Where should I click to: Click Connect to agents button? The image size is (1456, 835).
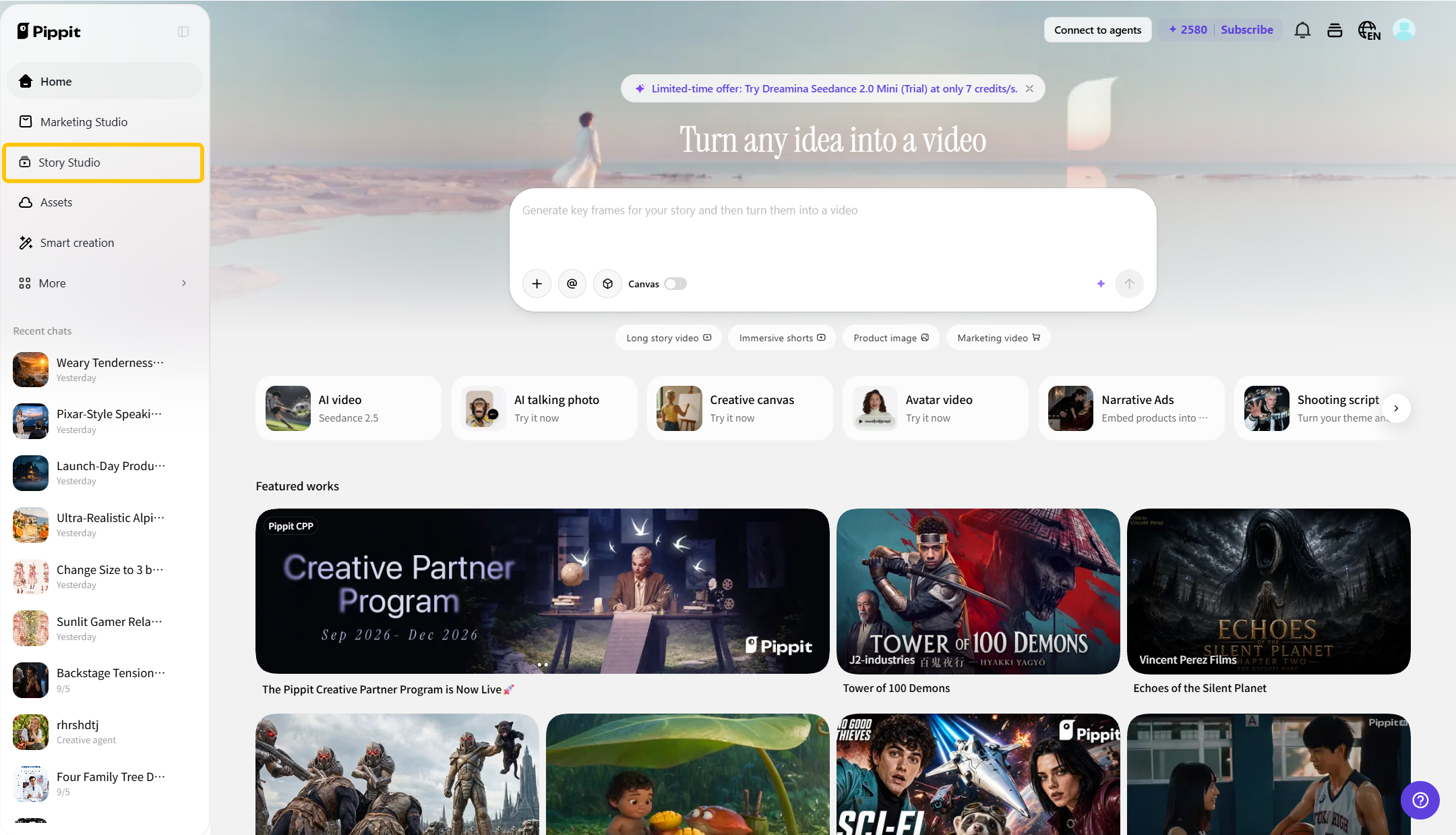coord(1097,30)
